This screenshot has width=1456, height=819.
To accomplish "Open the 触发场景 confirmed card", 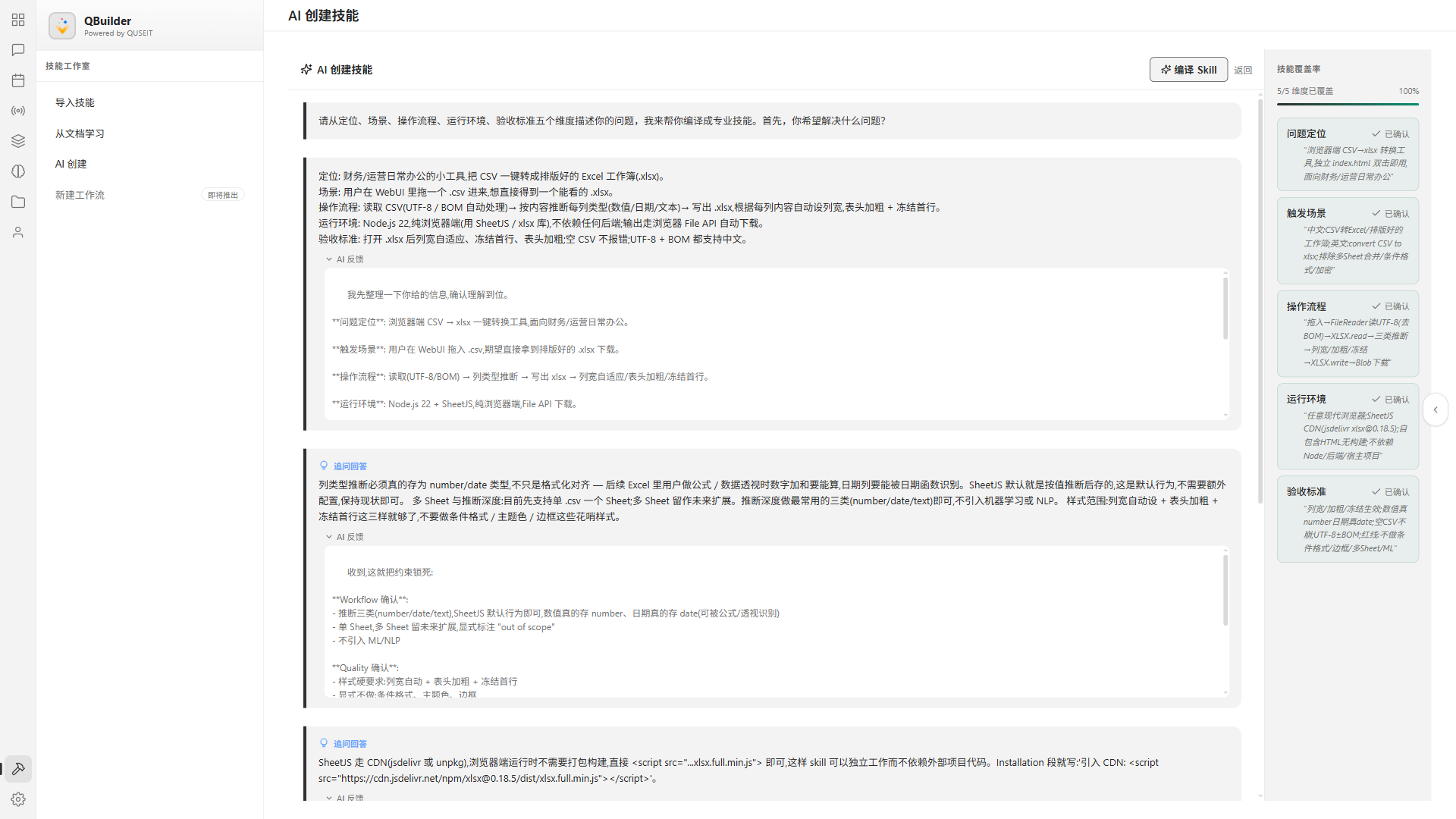I will pyautogui.click(x=1348, y=240).
